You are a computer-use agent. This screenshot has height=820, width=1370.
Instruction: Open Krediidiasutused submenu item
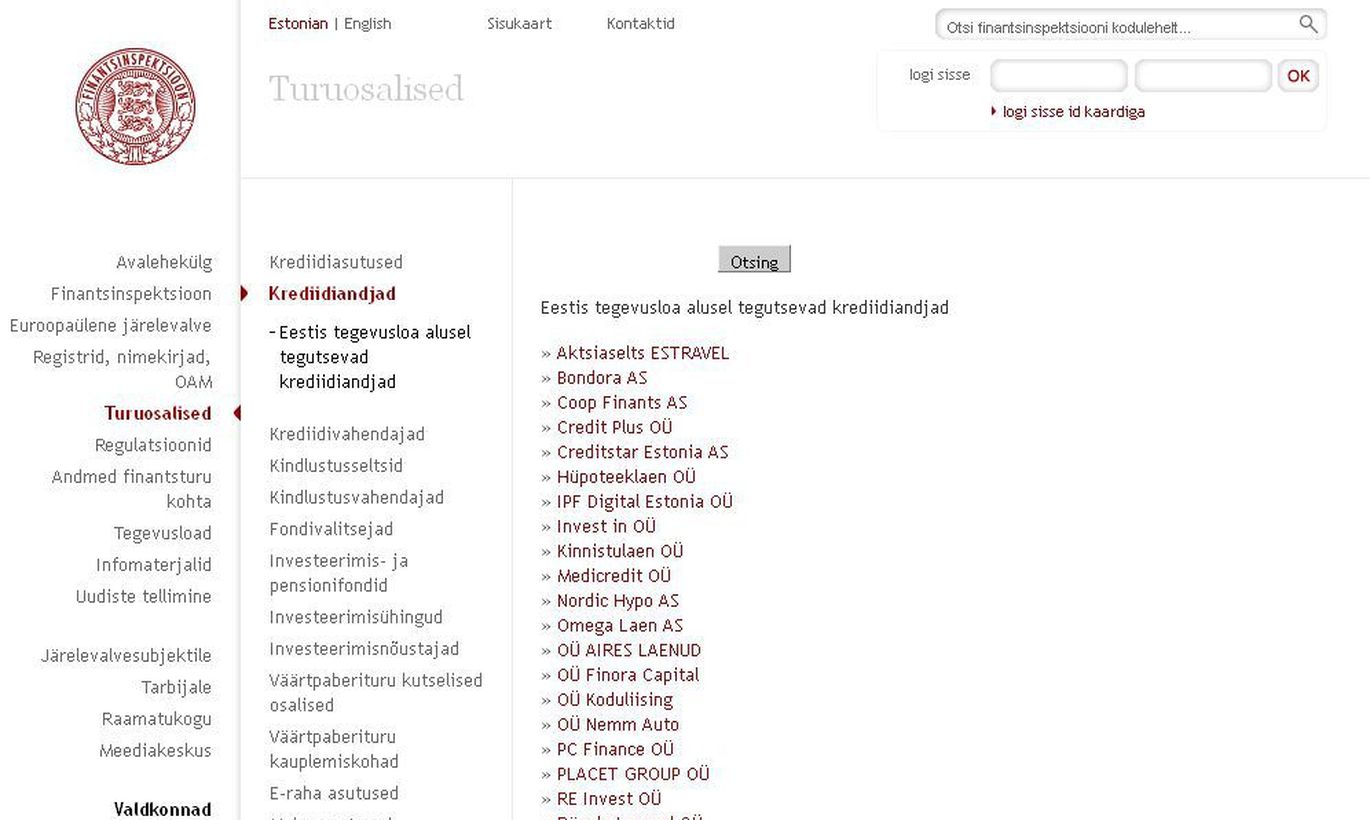point(336,262)
